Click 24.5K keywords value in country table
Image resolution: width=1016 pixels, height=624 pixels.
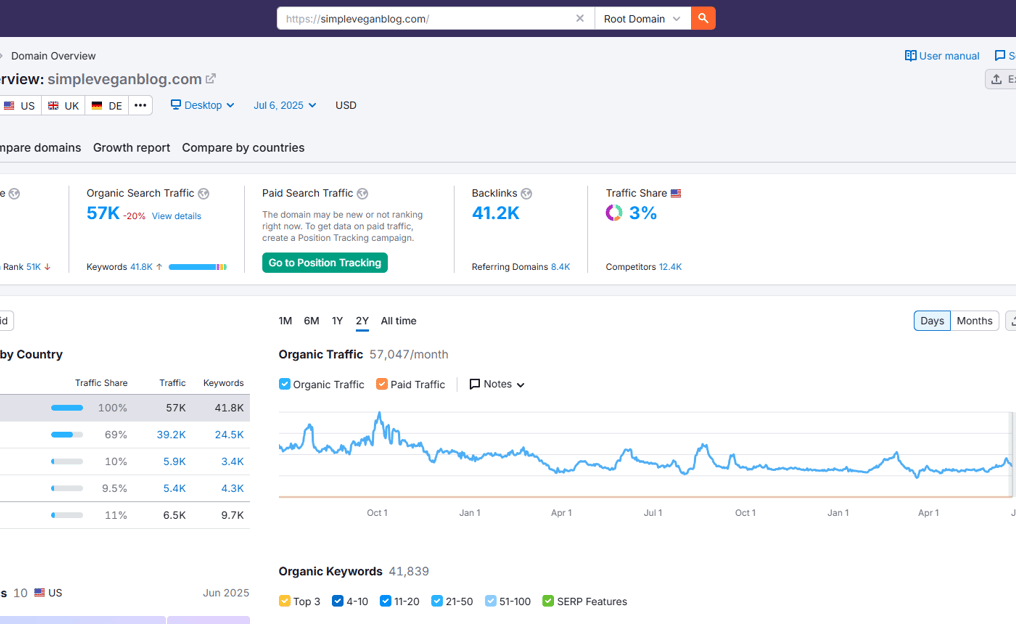tap(229, 435)
